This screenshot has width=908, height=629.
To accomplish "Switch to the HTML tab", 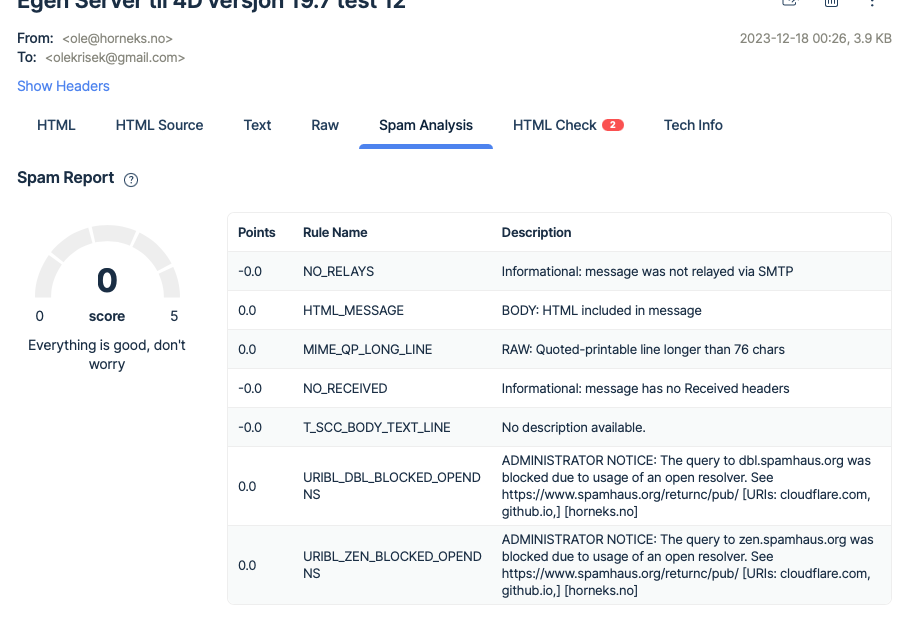I will point(56,125).
